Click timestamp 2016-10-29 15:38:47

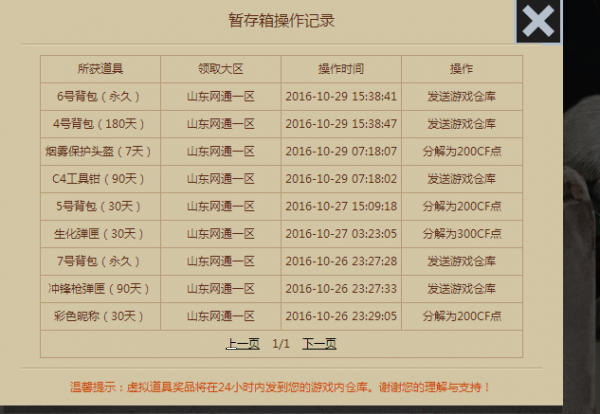[x=341, y=124]
